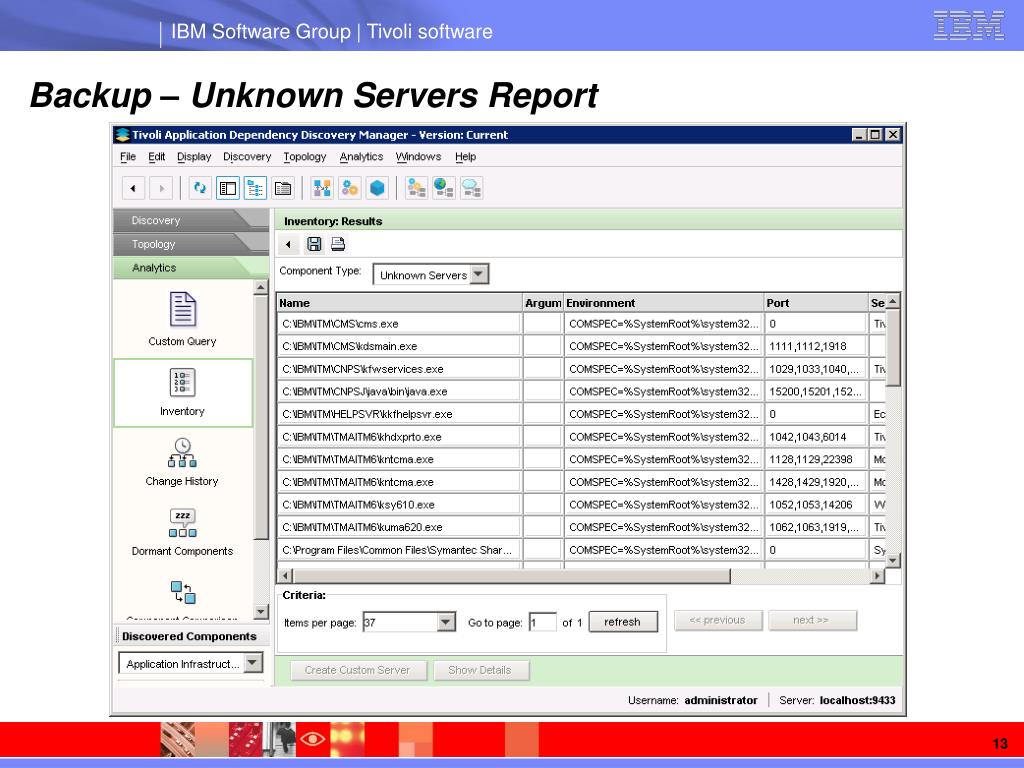Click port cell 1042,1043,6014
The image size is (1024, 768).
(816, 437)
